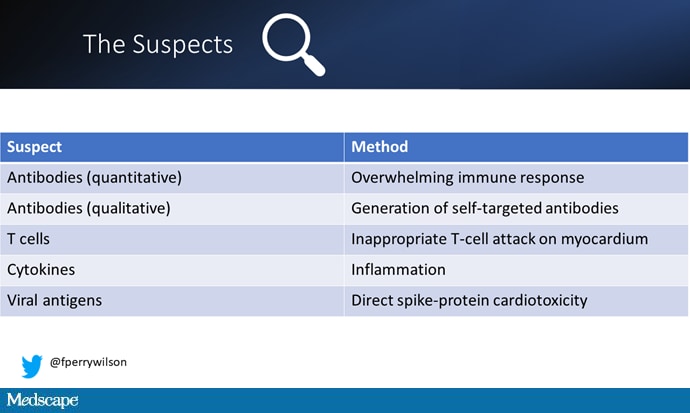This screenshot has height=413, width=690.
Task: Select 'Generation of self-targeted antibodies' cell
Action: 486,209
